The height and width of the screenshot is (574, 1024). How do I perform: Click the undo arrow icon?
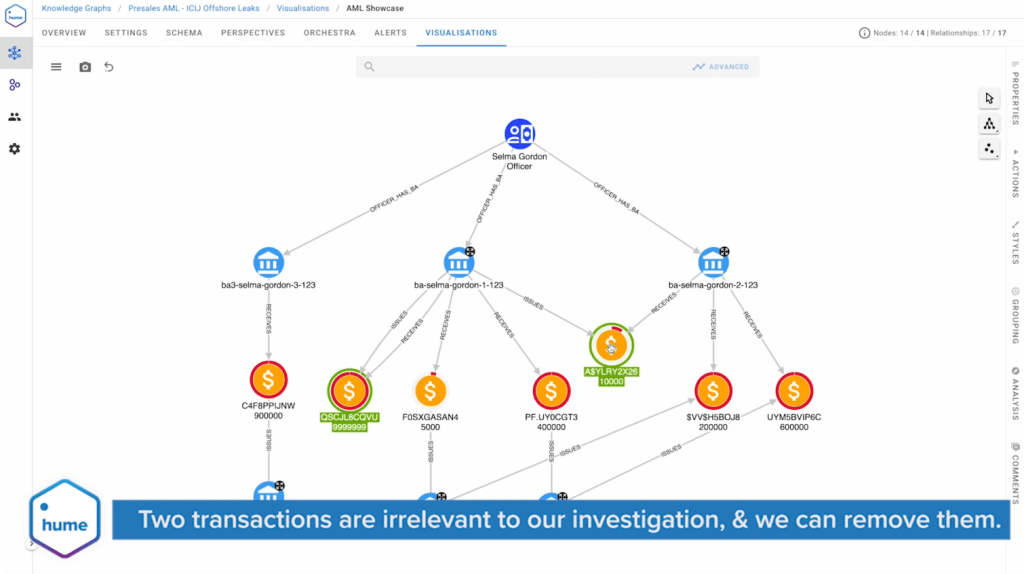click(x=109, y=67)
